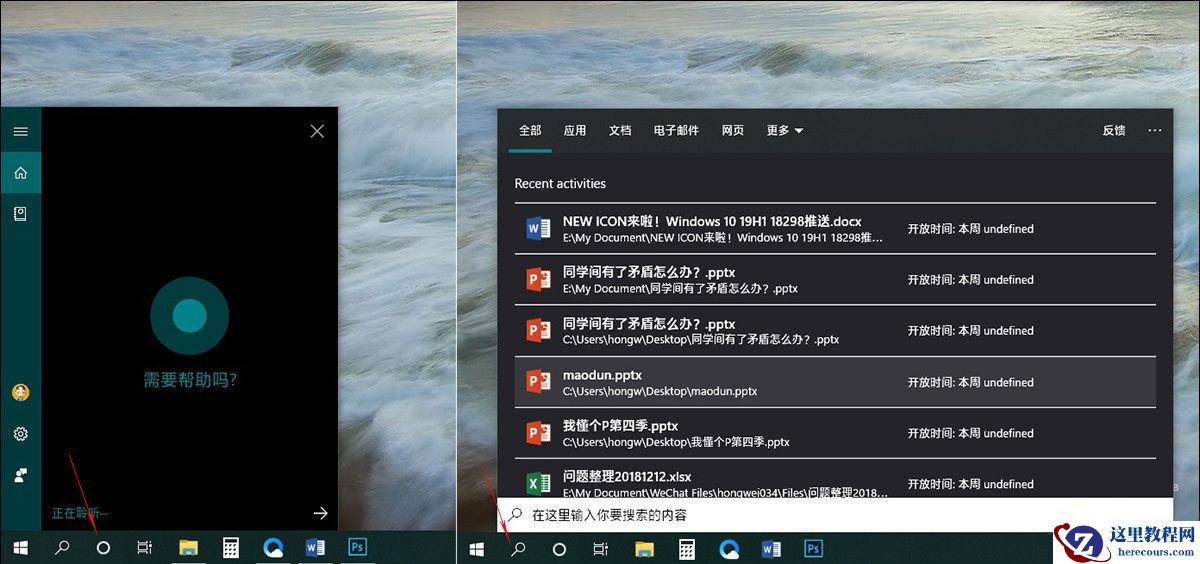
Task: Open the Cortana hamburger menu
Action: (x=20, y=131)
